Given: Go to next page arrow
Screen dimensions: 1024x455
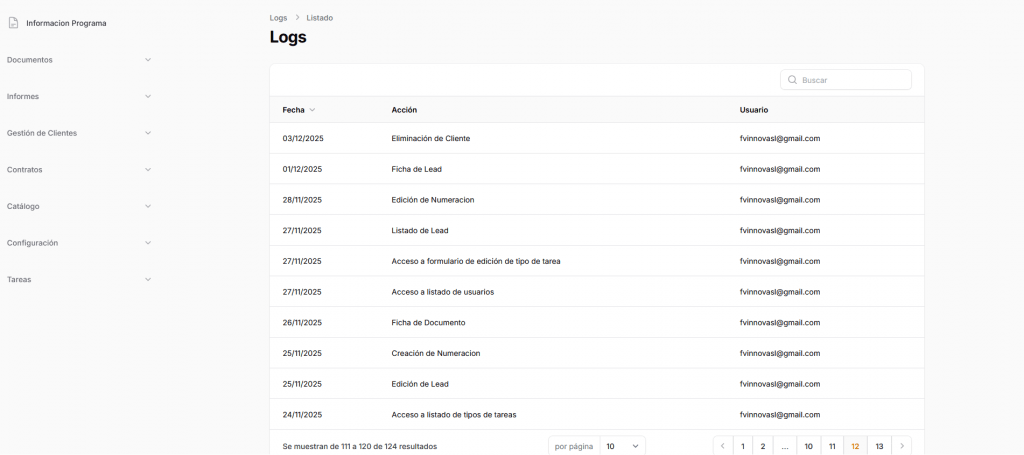Looking at the screenshot, I should coord(901,446).
